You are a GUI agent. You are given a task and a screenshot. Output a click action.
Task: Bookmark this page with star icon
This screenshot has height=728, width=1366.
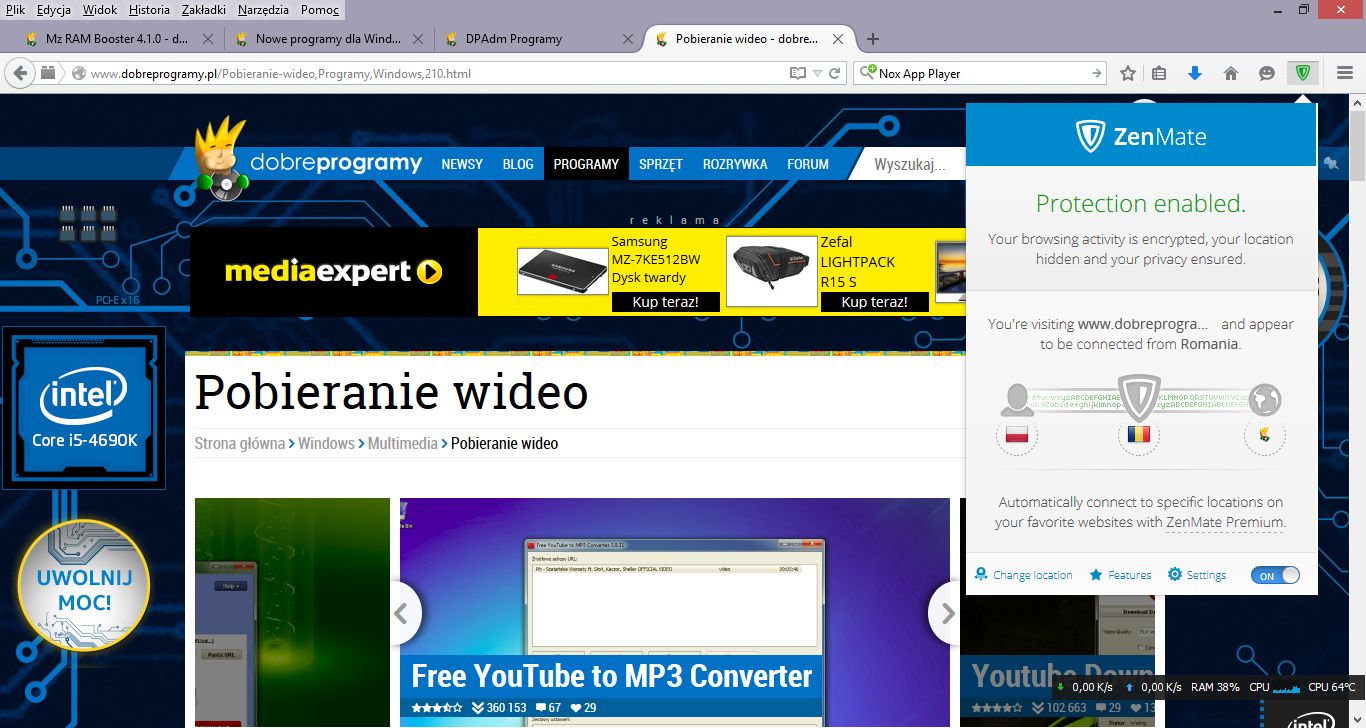(x=1128, y=73)
